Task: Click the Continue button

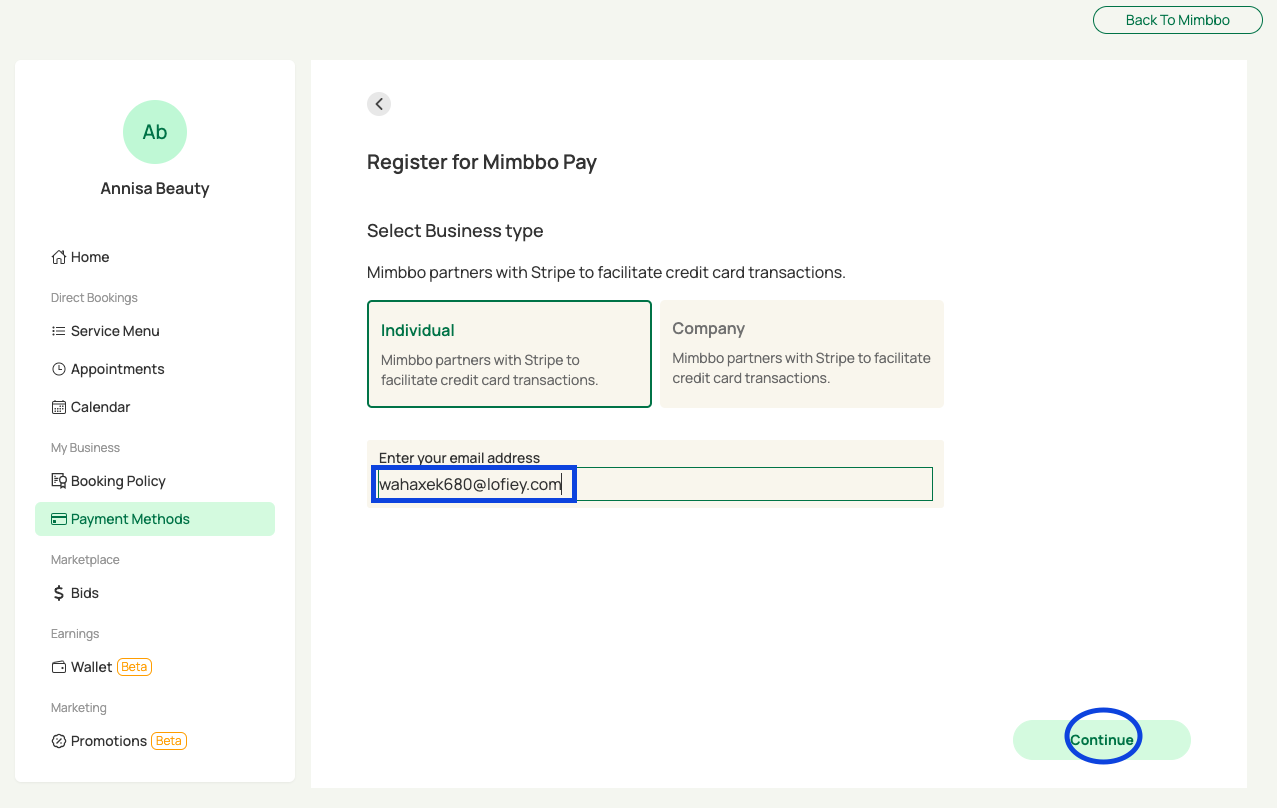Action: pos(1102,740)
